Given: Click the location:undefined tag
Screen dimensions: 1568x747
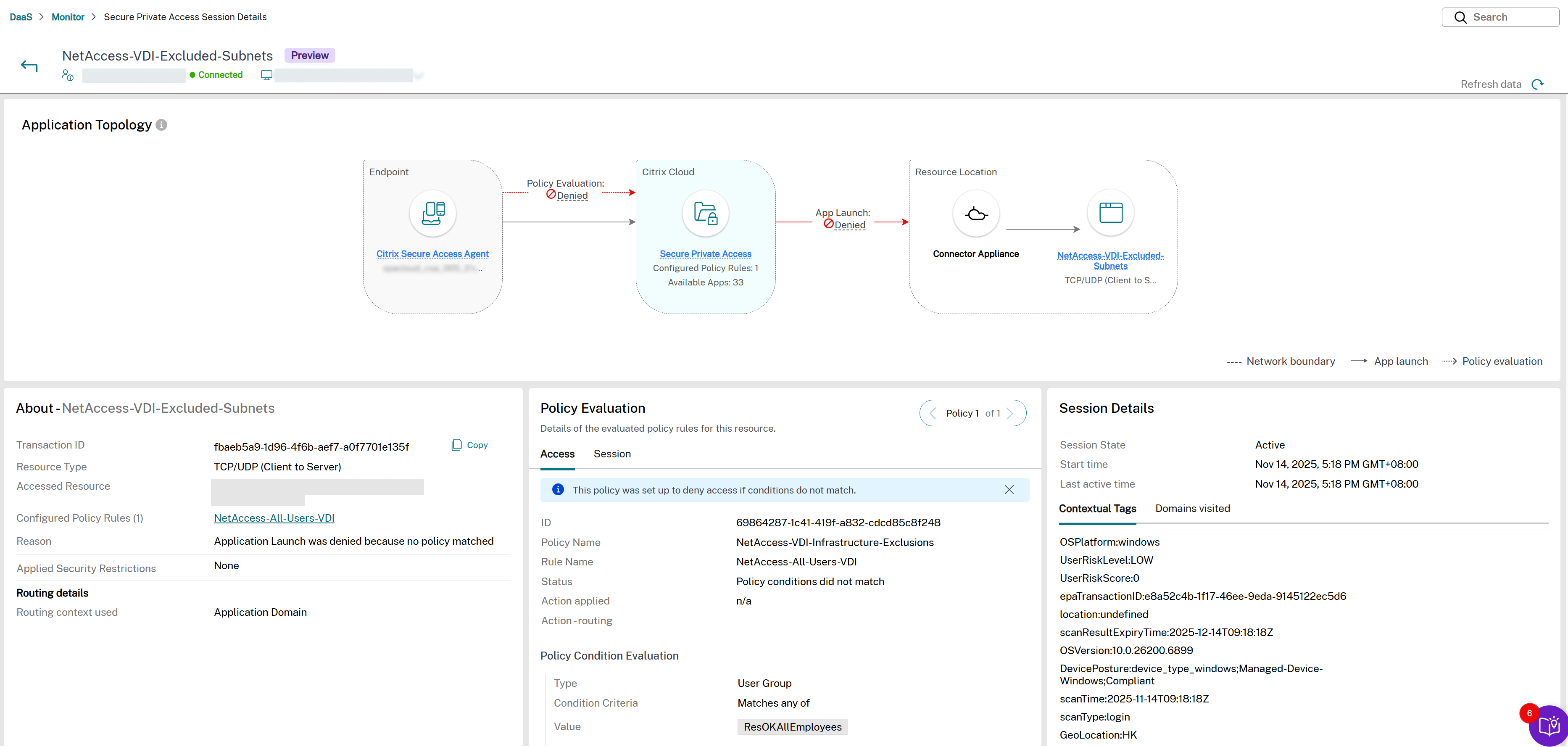Looking at the screenshot, I should [1104, 615].
